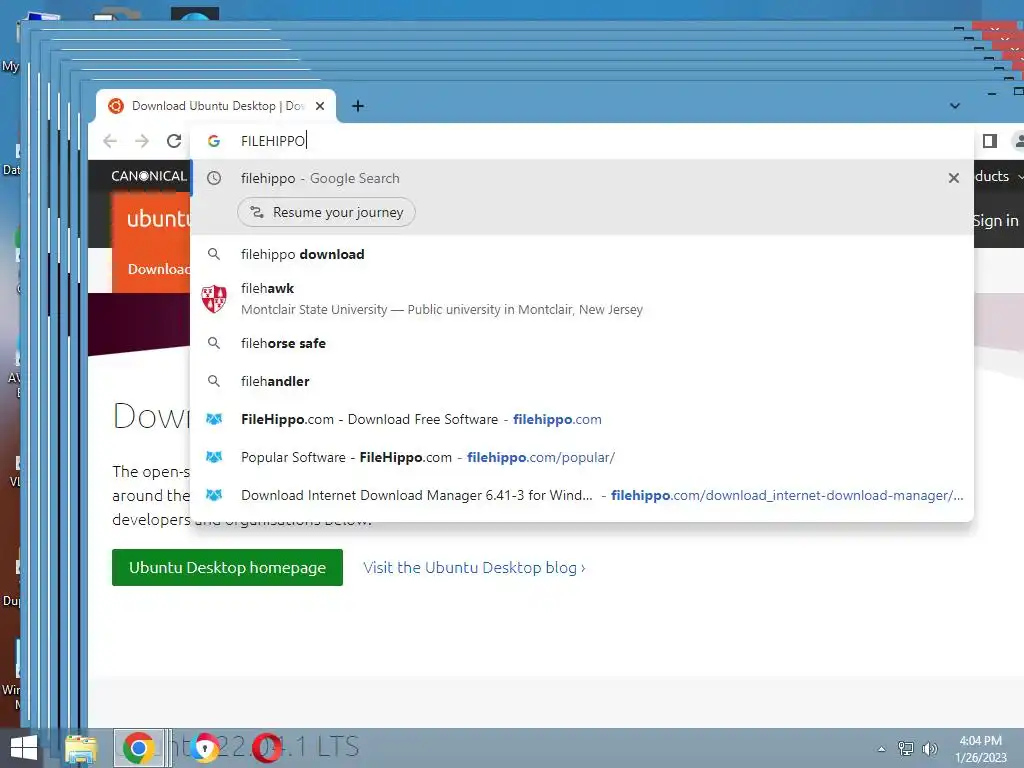Pick the filehorse safe suggestion

pos(581,344)
